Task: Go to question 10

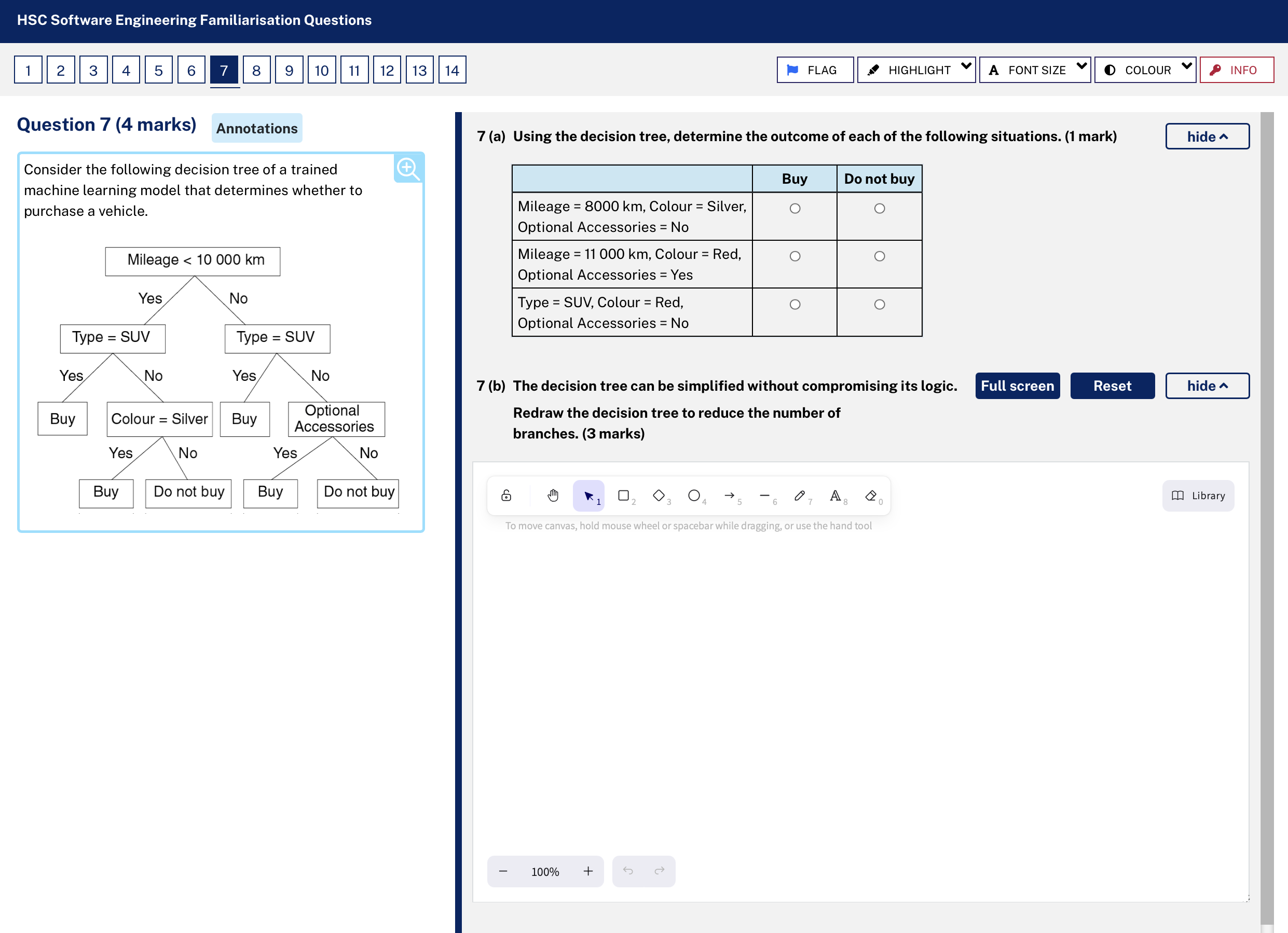Action: [322, 70]
